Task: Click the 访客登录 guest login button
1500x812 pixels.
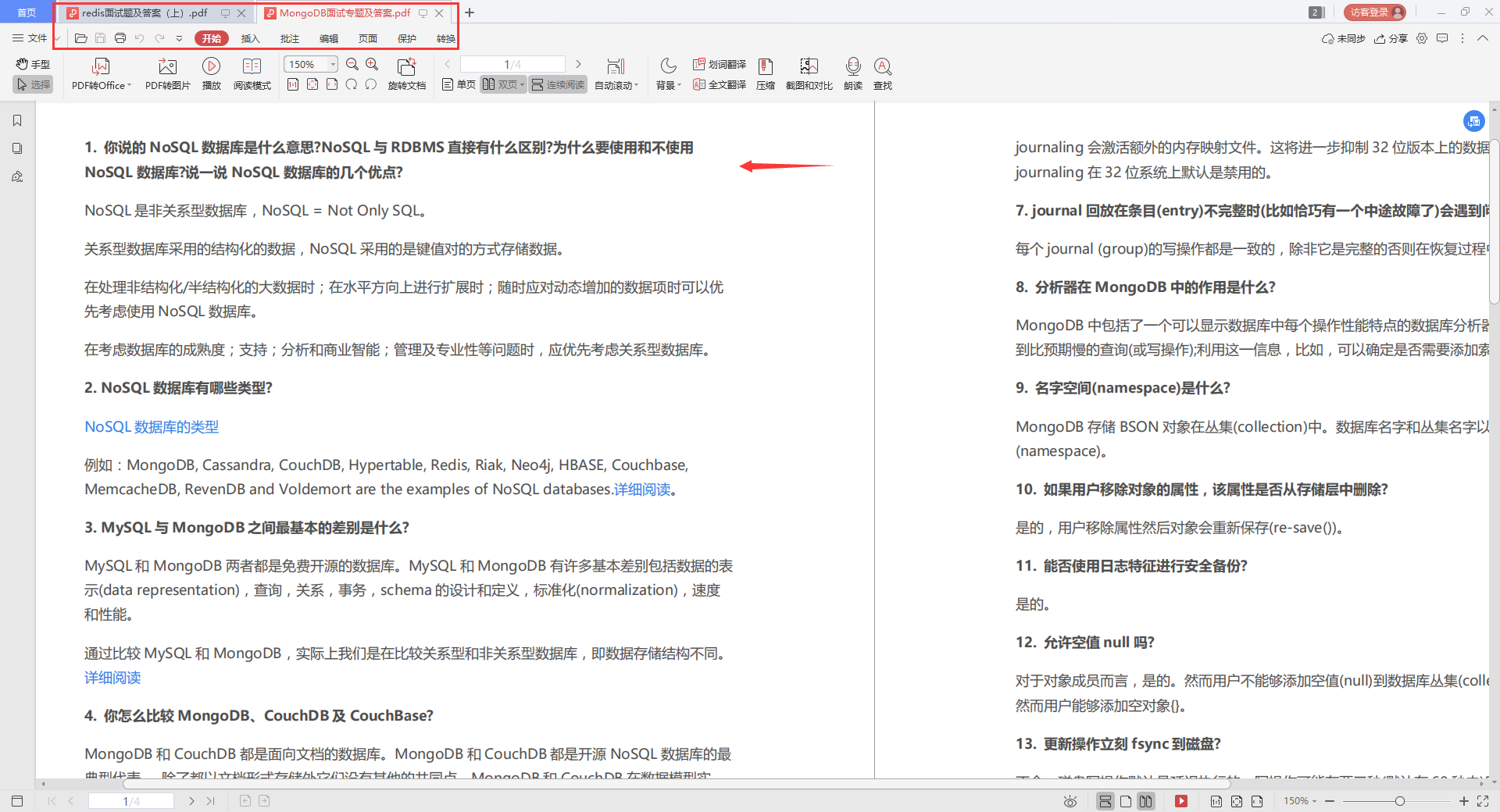Action: pos(1373,12)
